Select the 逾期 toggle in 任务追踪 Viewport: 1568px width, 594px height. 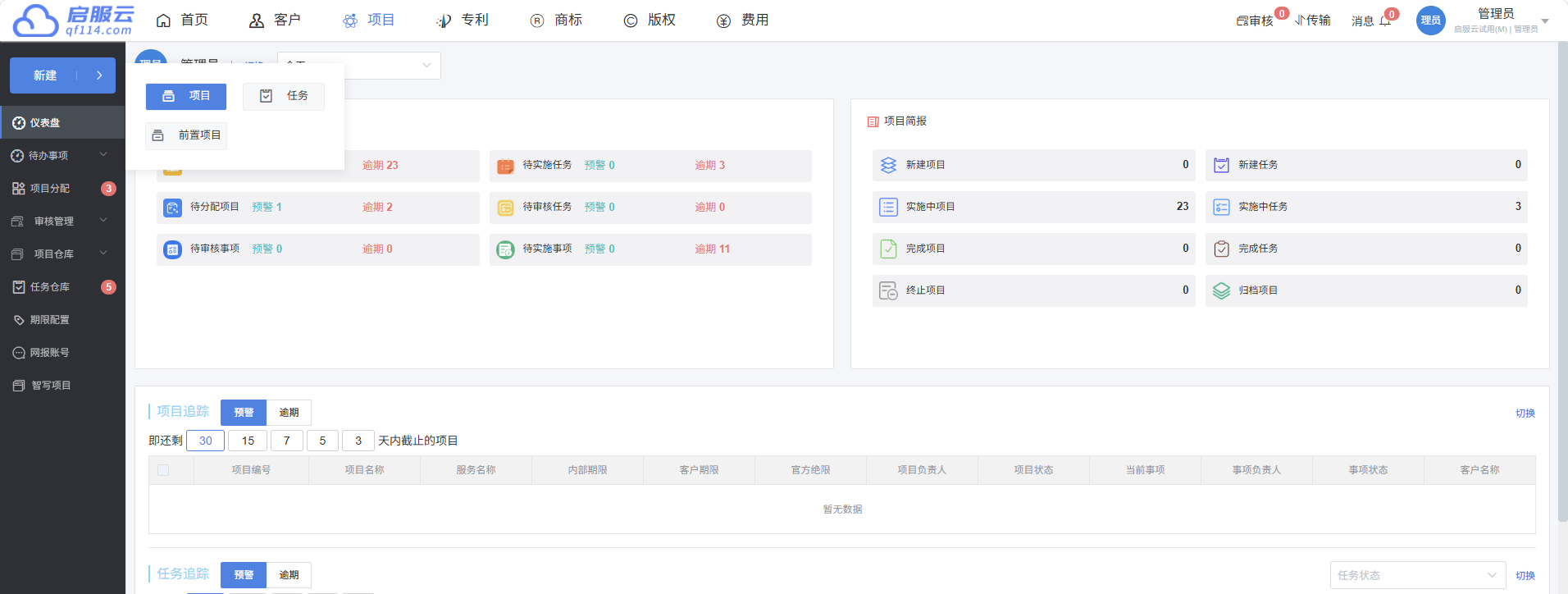pyautogui.click(x=289, y=575)
